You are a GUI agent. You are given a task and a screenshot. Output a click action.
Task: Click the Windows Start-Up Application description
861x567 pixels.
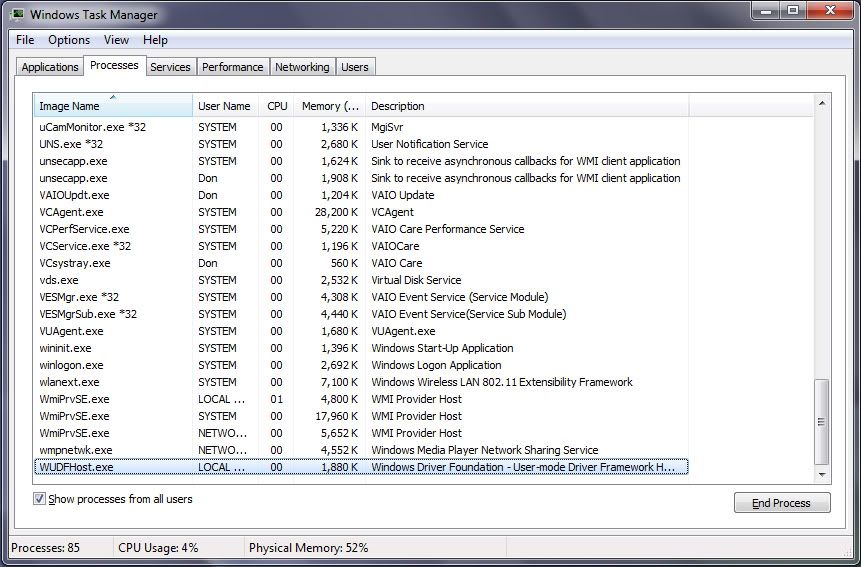(442, 348)
